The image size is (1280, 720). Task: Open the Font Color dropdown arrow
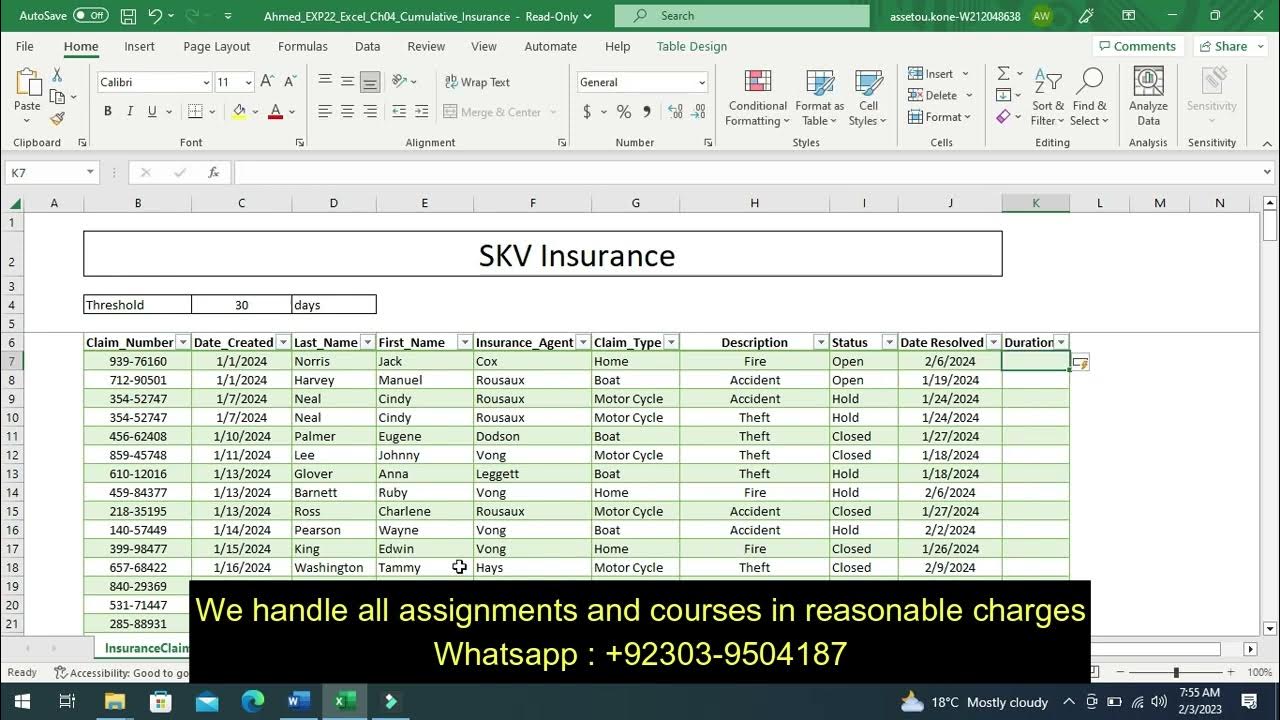pyautogui.click(x=292, y=112)
